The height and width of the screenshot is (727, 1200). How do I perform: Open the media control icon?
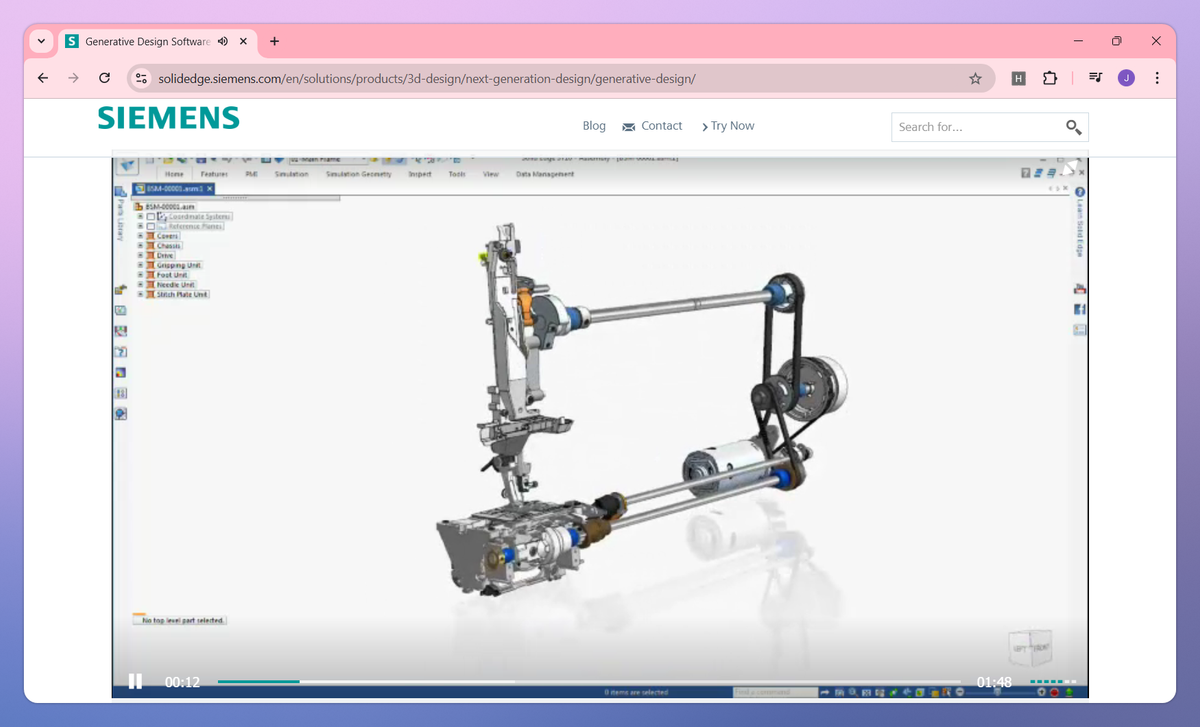(x=1096, y=78)
